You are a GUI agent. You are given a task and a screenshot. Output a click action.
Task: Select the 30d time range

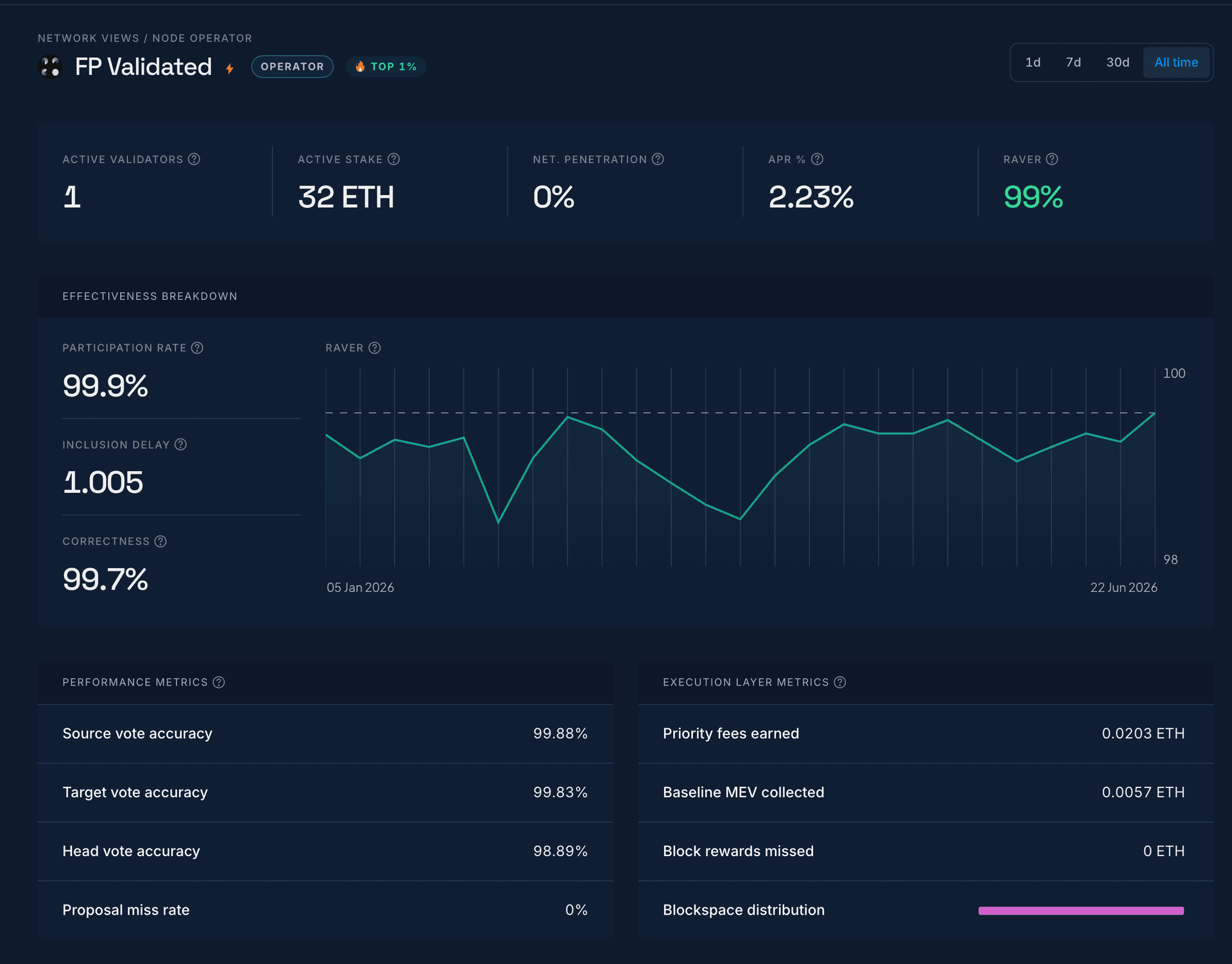pos(1117,62)
